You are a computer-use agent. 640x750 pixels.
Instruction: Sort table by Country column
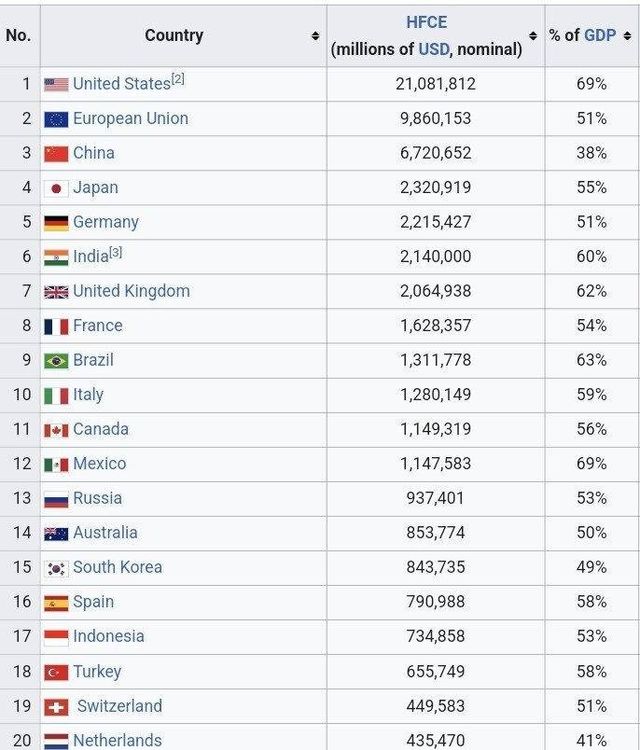coord(316,36)
